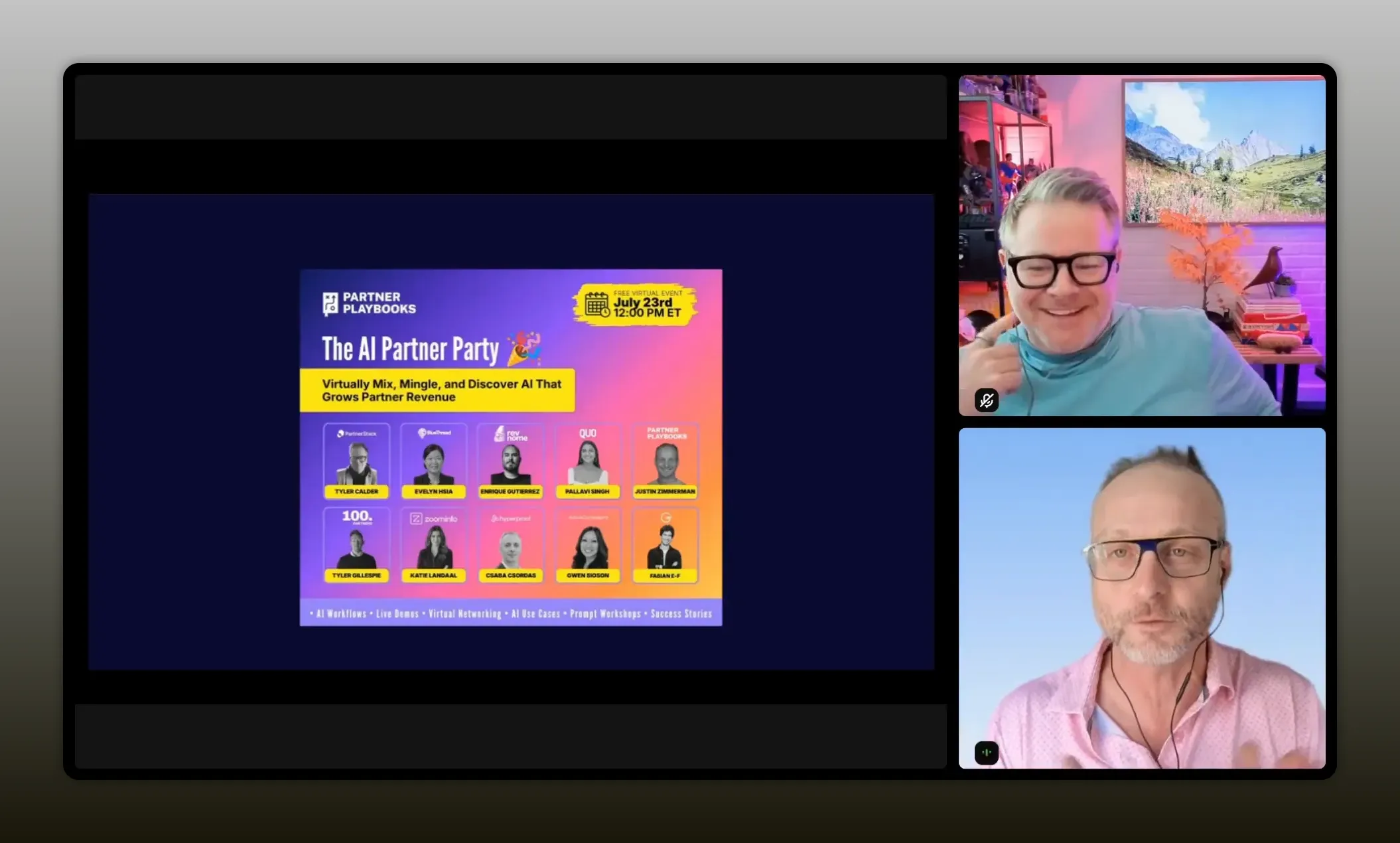
Task: Click the yellow subtitle "Virtually Mix, Mingle, and Discover AI"
Action: click(441, 390)
